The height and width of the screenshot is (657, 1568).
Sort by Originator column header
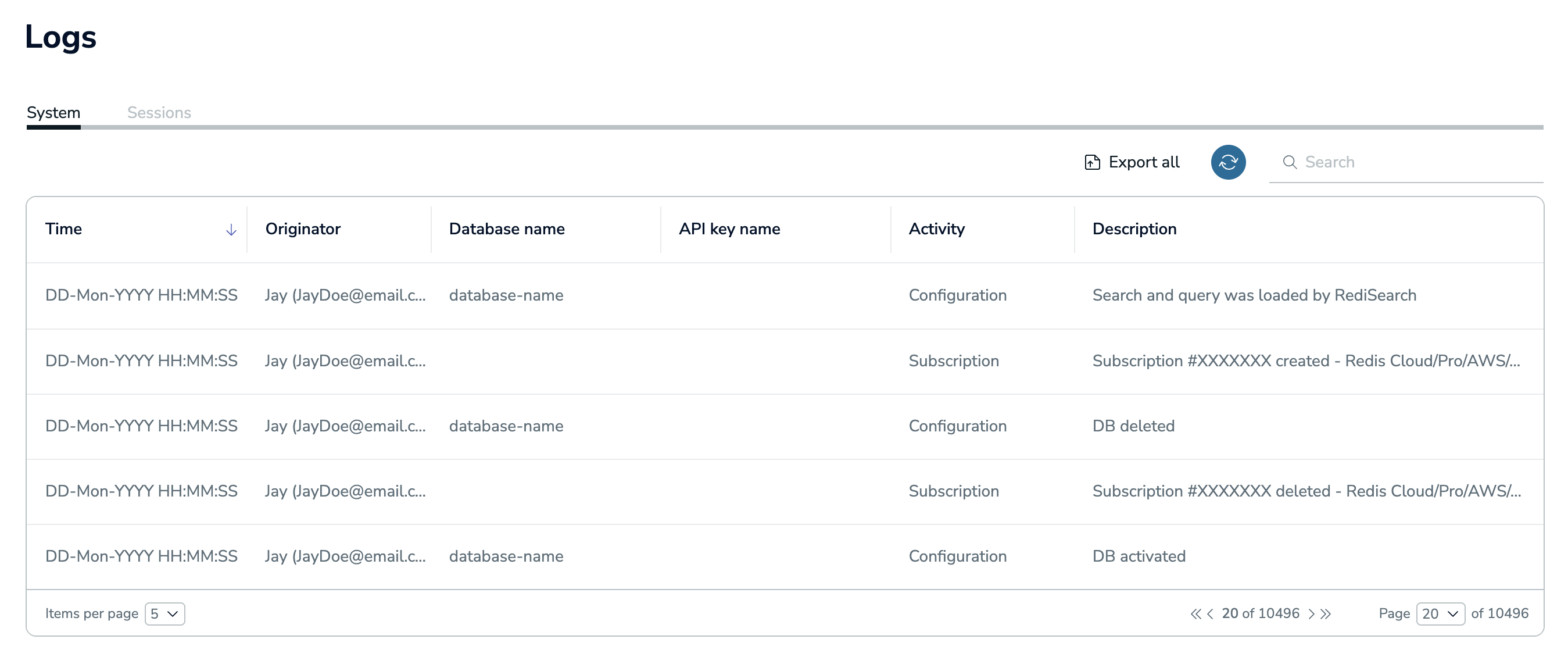click(303, 229)
